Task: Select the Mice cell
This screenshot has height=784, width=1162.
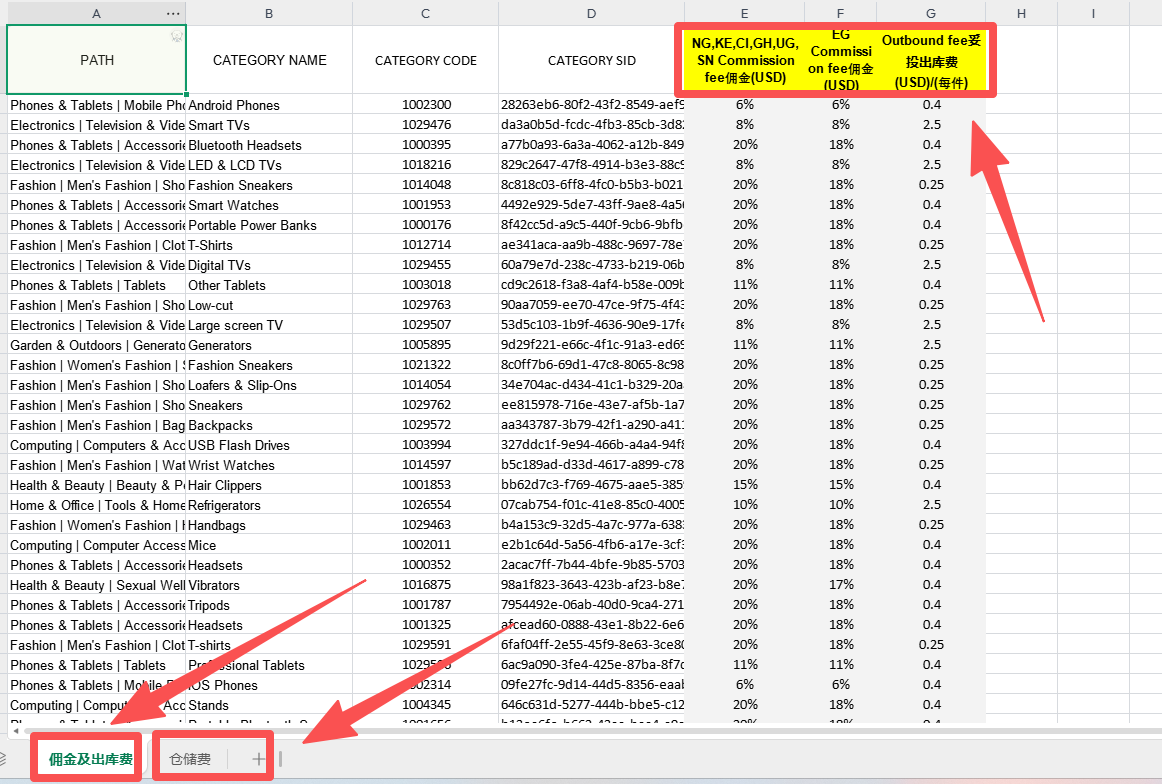Action: [x=269, y=545]
